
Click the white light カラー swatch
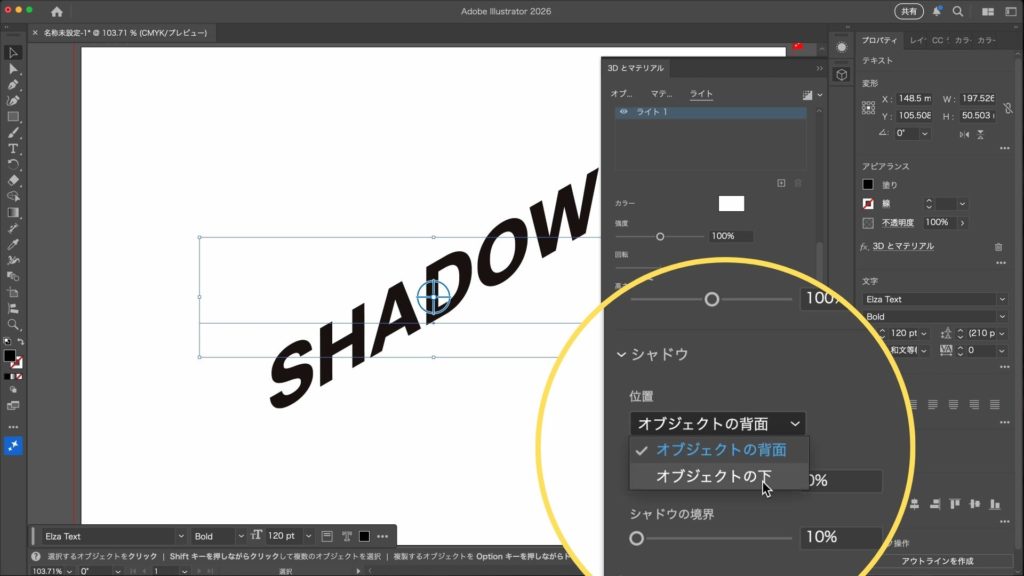(x=731, y=204)
